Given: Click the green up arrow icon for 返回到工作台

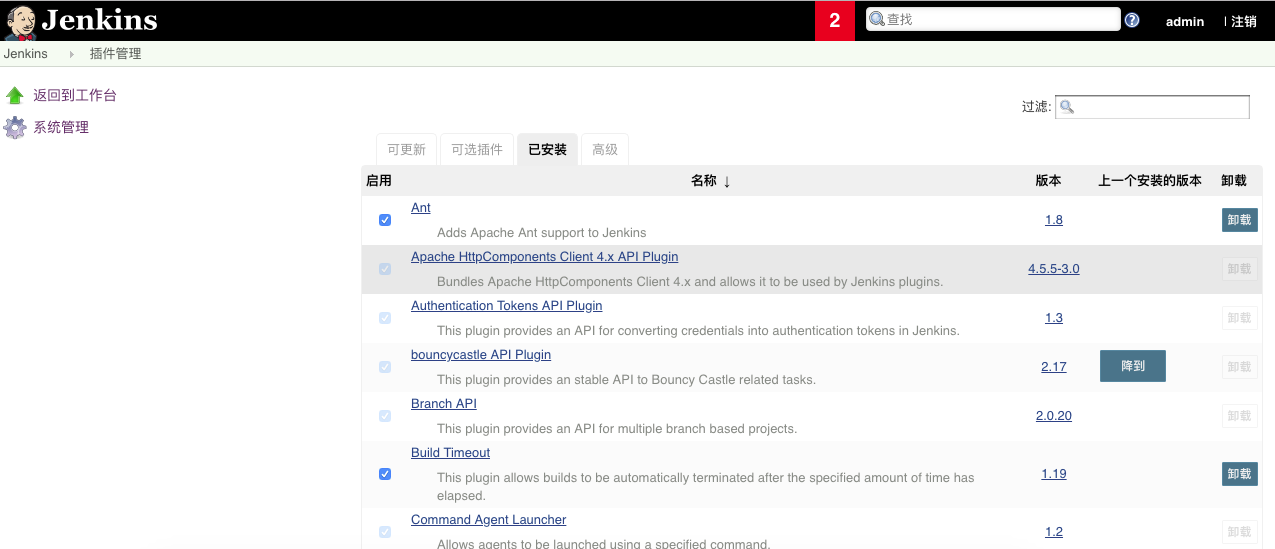Looking at the screenshot, I should click(15, 96).
